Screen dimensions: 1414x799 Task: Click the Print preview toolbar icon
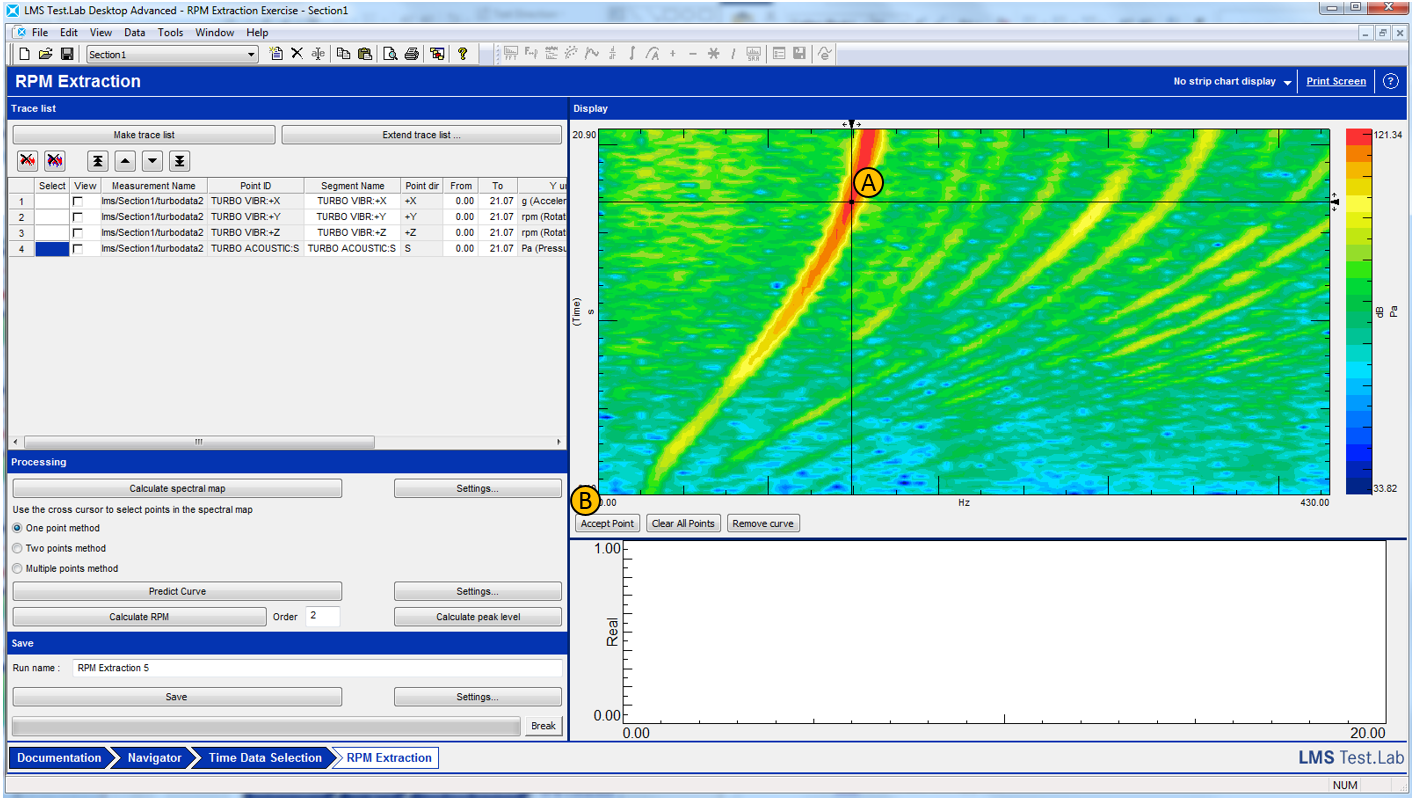[x=390, y=54]
